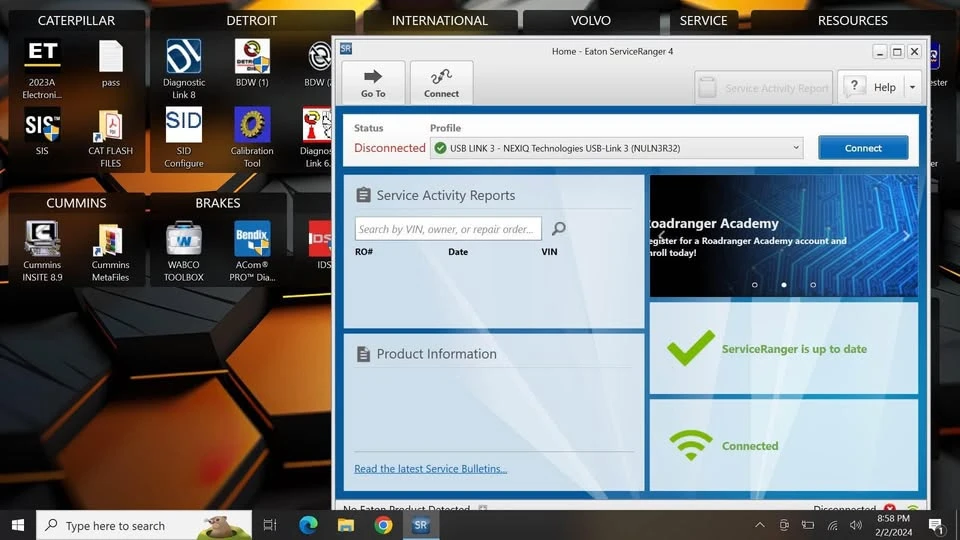Click the BRAKES desktop group header
This screenshot has width=960, height=540.
click(x=218, y=203)
